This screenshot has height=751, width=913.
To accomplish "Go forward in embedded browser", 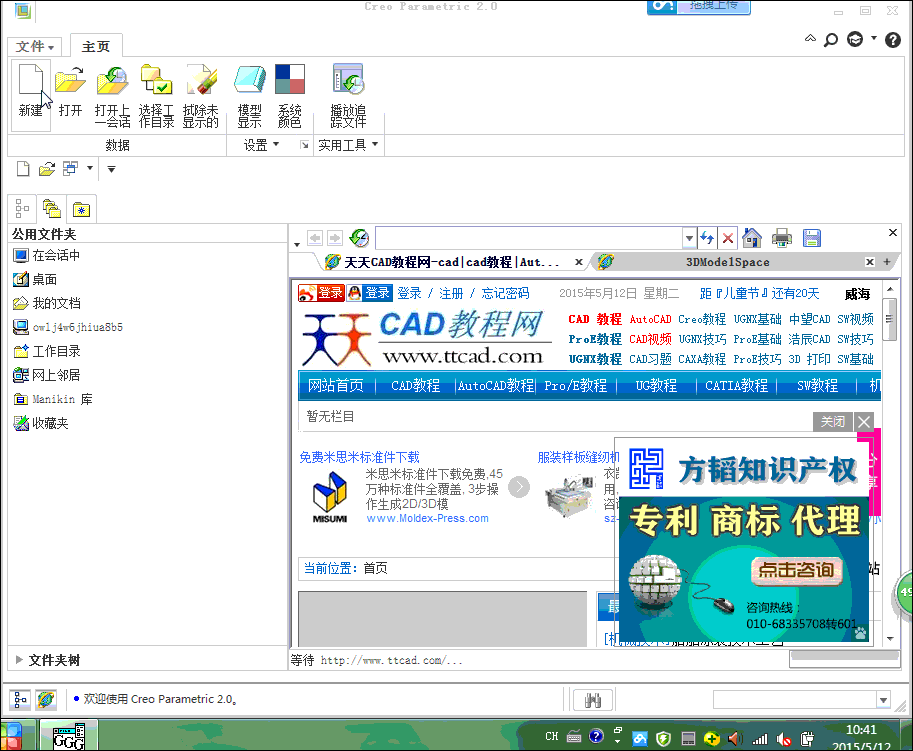I will tap(335, 238).
